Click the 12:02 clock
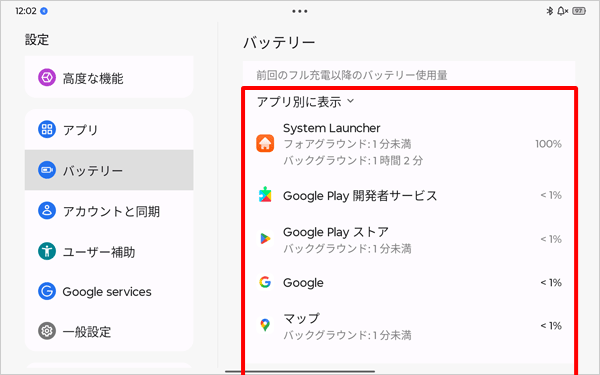The image size is (600, 375). click(x=26, y=11)
